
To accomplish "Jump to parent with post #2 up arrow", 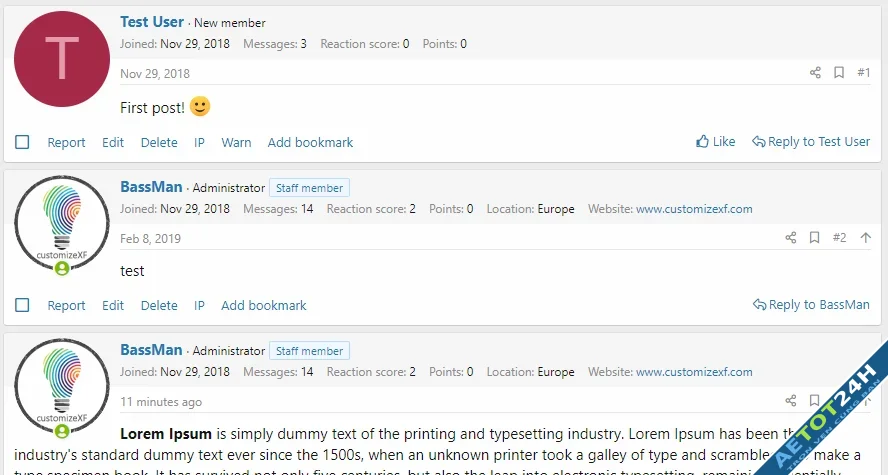I will tap(865, 238).
